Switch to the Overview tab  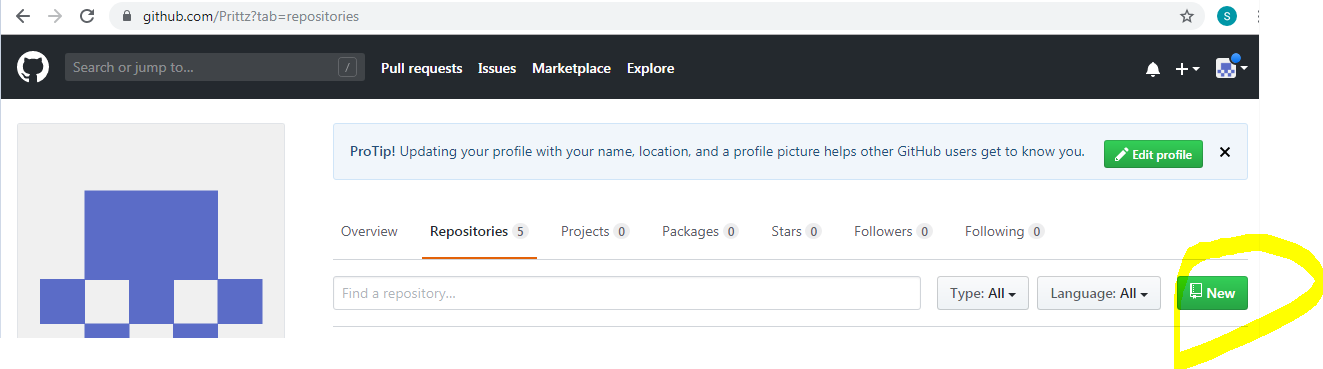369,231
